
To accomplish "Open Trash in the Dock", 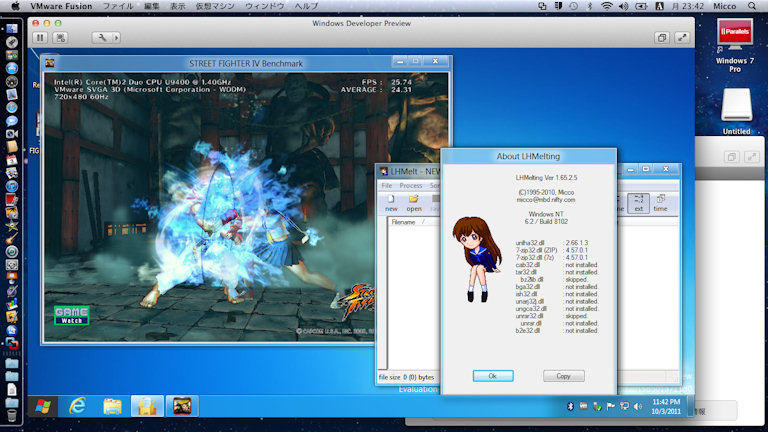I will pos(12,415).
